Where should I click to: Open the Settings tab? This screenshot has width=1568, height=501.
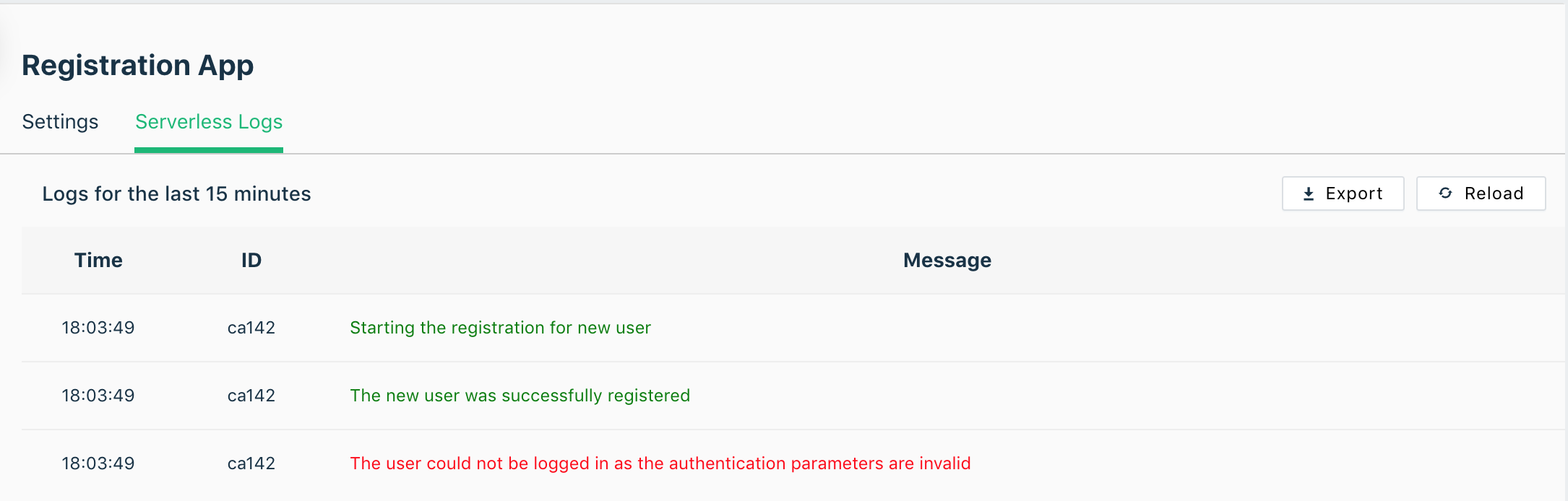[x=60, y=121]
